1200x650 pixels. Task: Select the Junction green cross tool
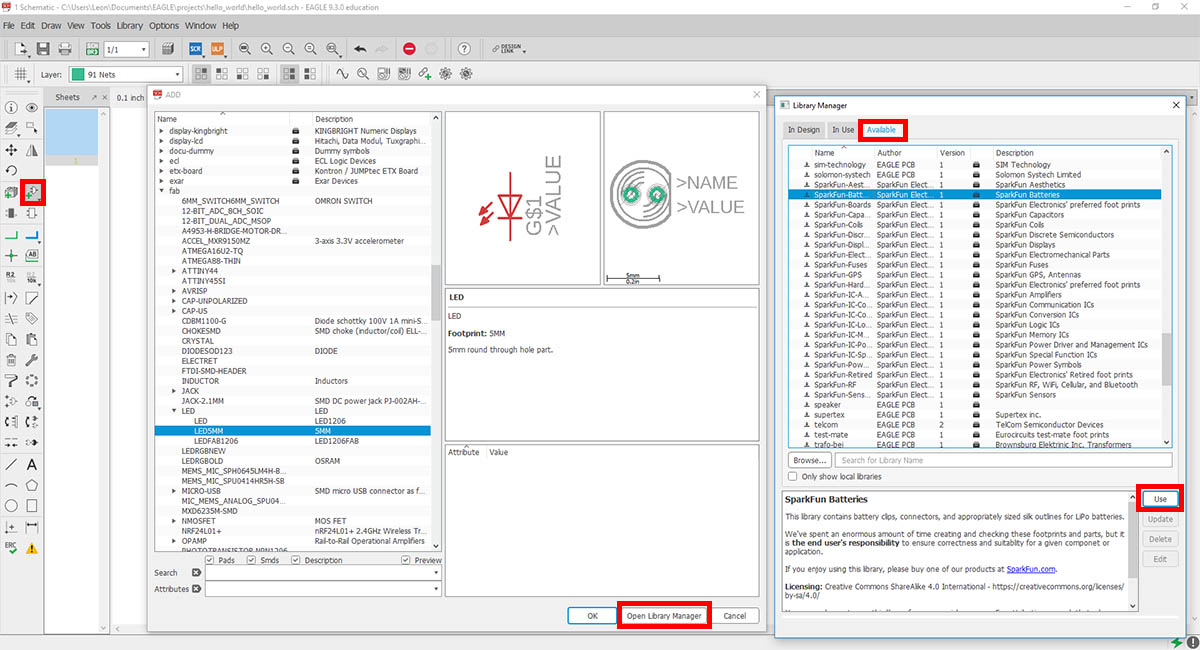click(12, 255)
